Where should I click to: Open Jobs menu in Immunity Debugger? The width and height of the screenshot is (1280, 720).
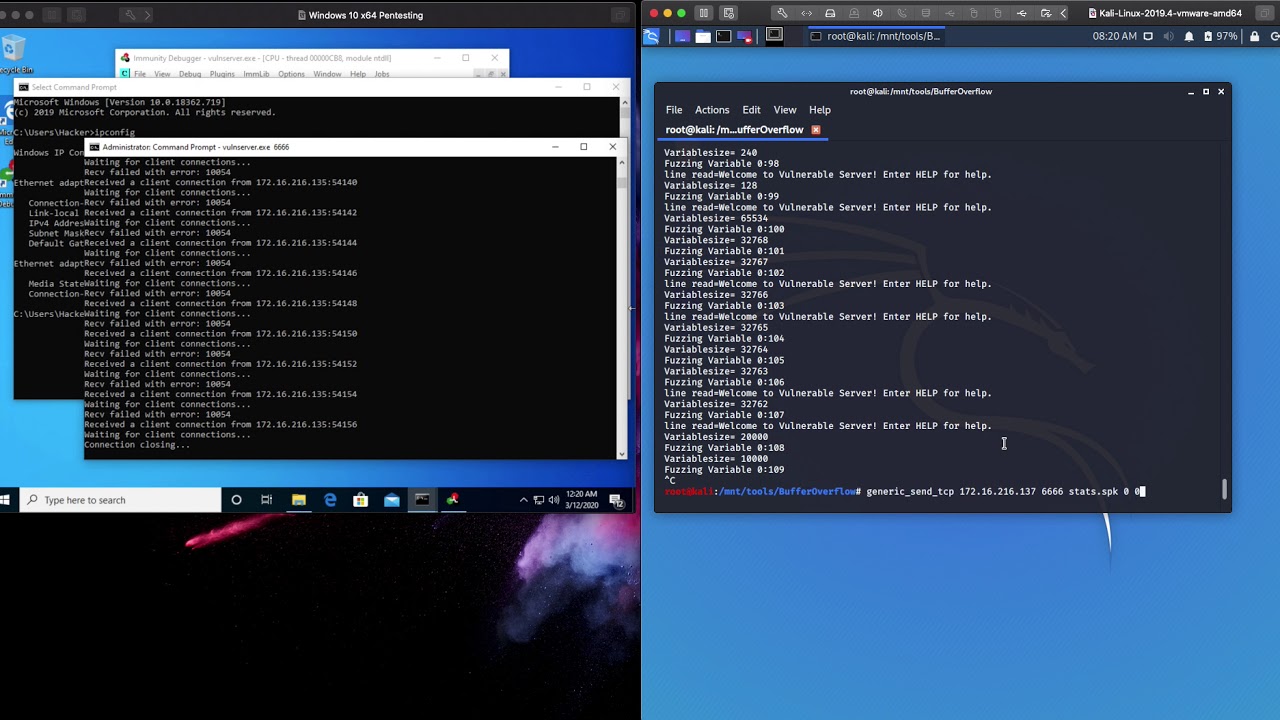pos(382,74)
